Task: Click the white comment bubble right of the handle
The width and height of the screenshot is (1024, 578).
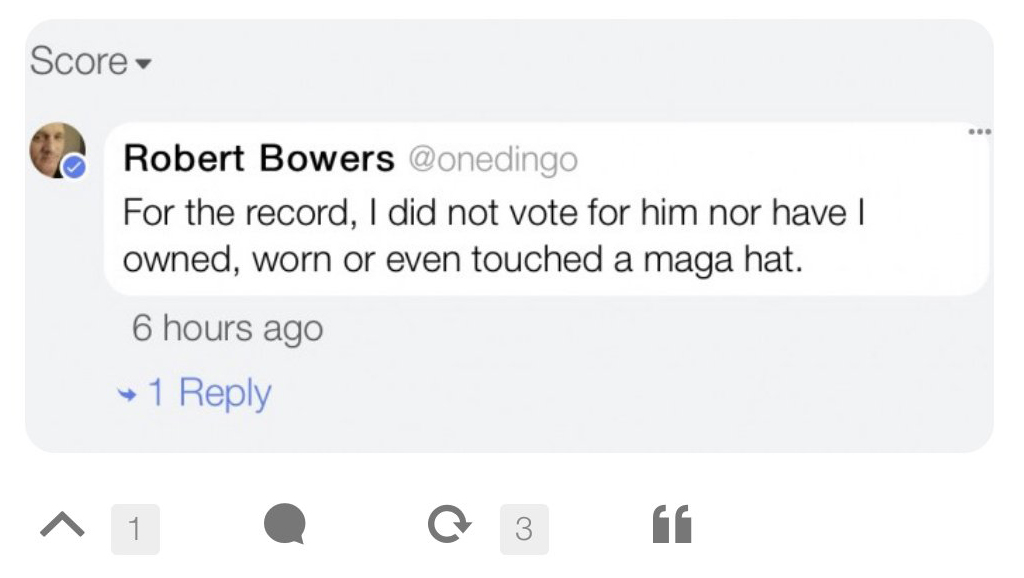Action: 780,160
